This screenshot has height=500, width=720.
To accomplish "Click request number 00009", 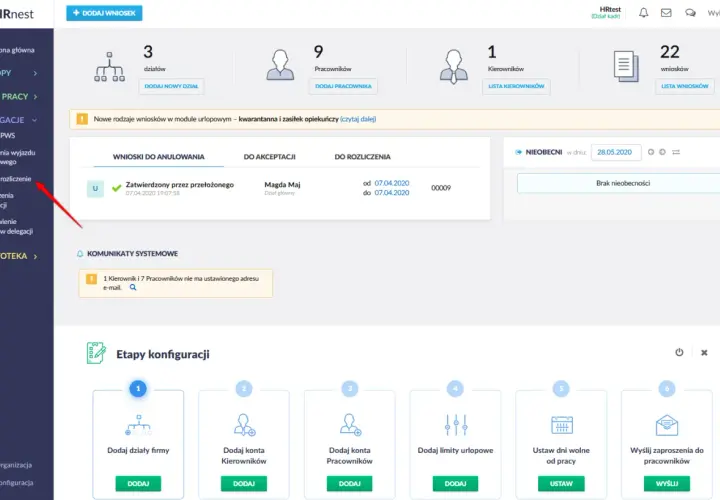I will (441, 188).
